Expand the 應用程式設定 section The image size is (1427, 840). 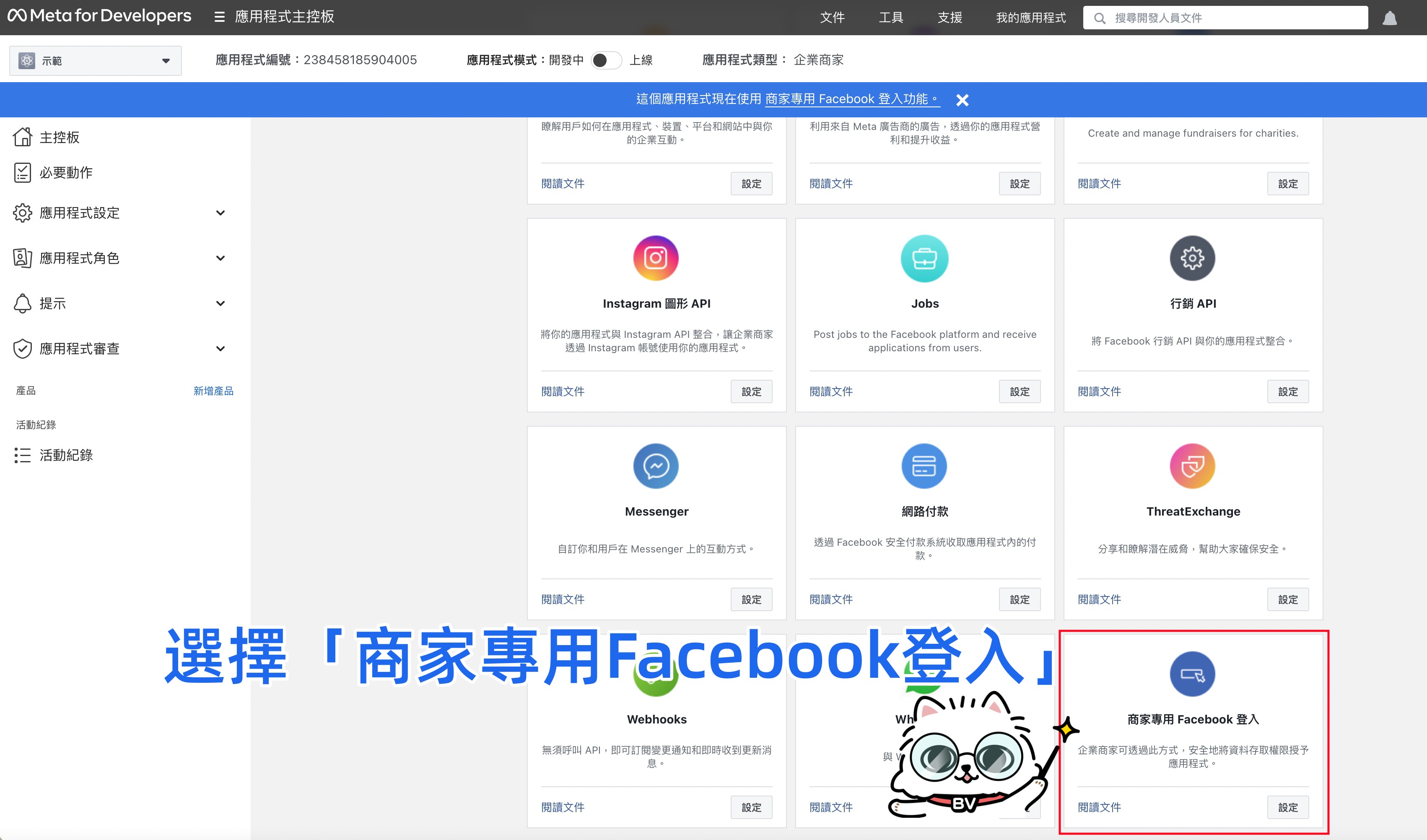coord(221,213)
